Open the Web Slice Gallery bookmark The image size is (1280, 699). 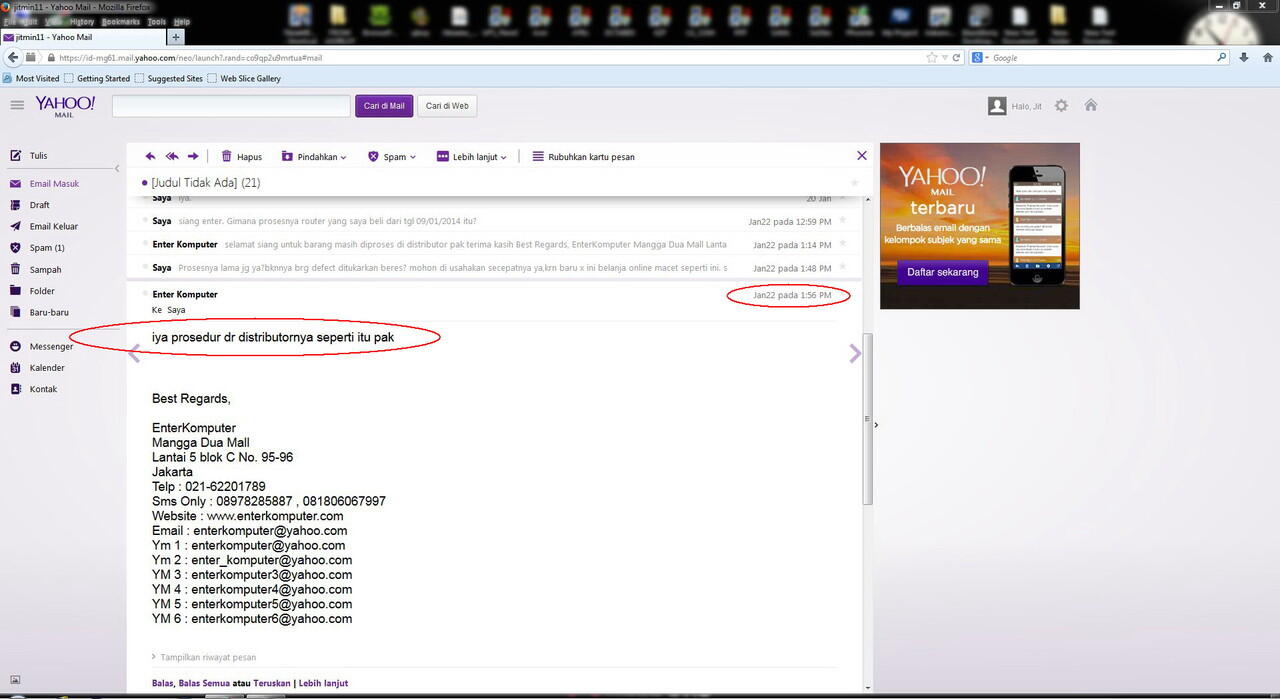(x=245, y=78)
